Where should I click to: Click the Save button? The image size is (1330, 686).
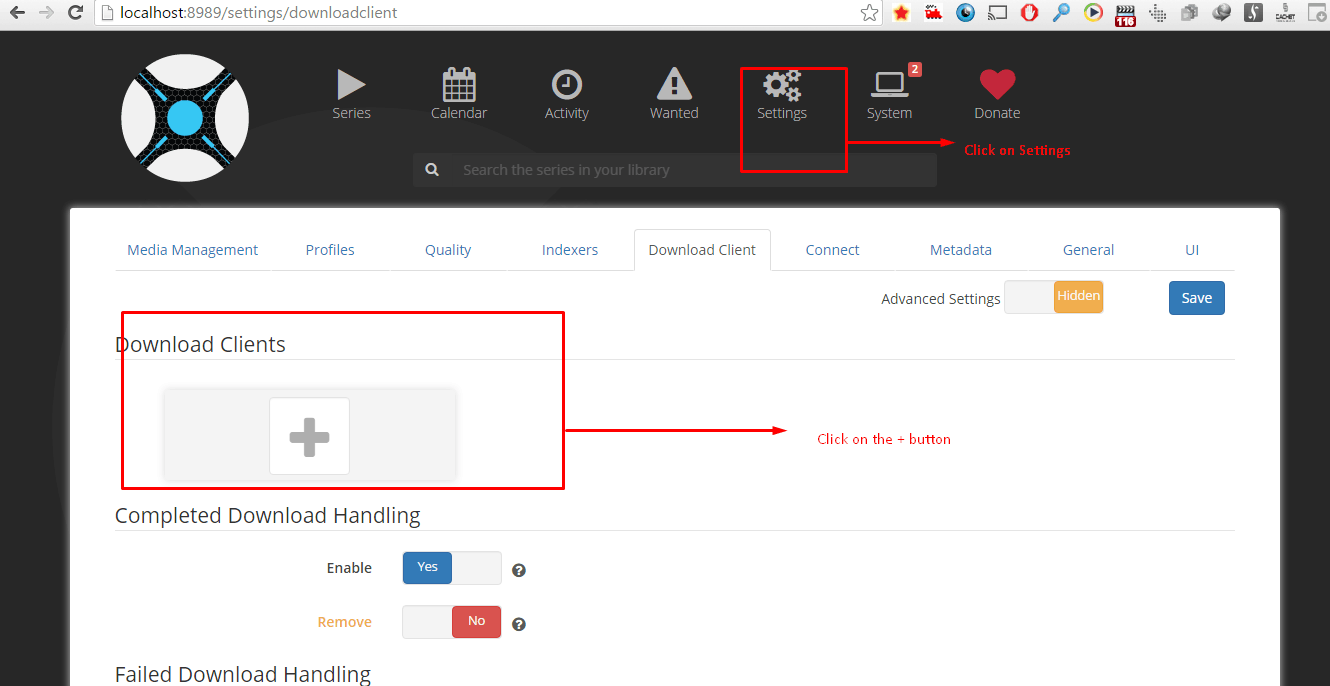1196,298
